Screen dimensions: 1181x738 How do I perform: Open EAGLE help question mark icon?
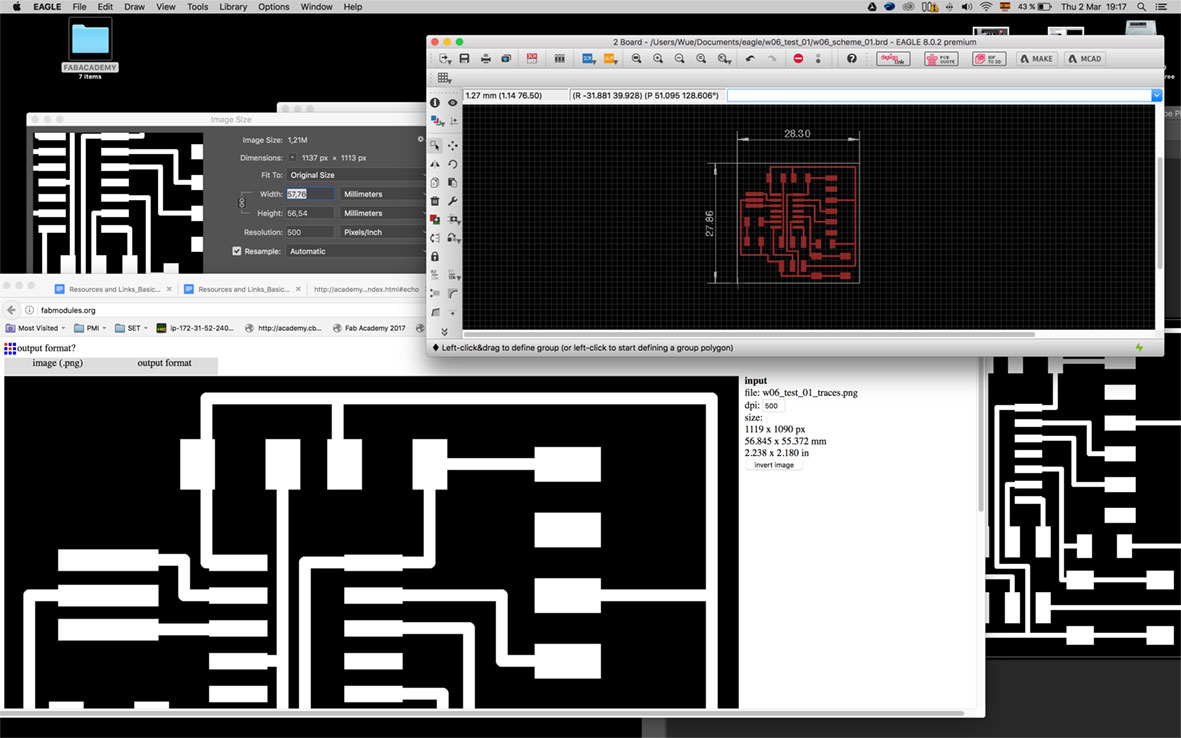point(852,59)
